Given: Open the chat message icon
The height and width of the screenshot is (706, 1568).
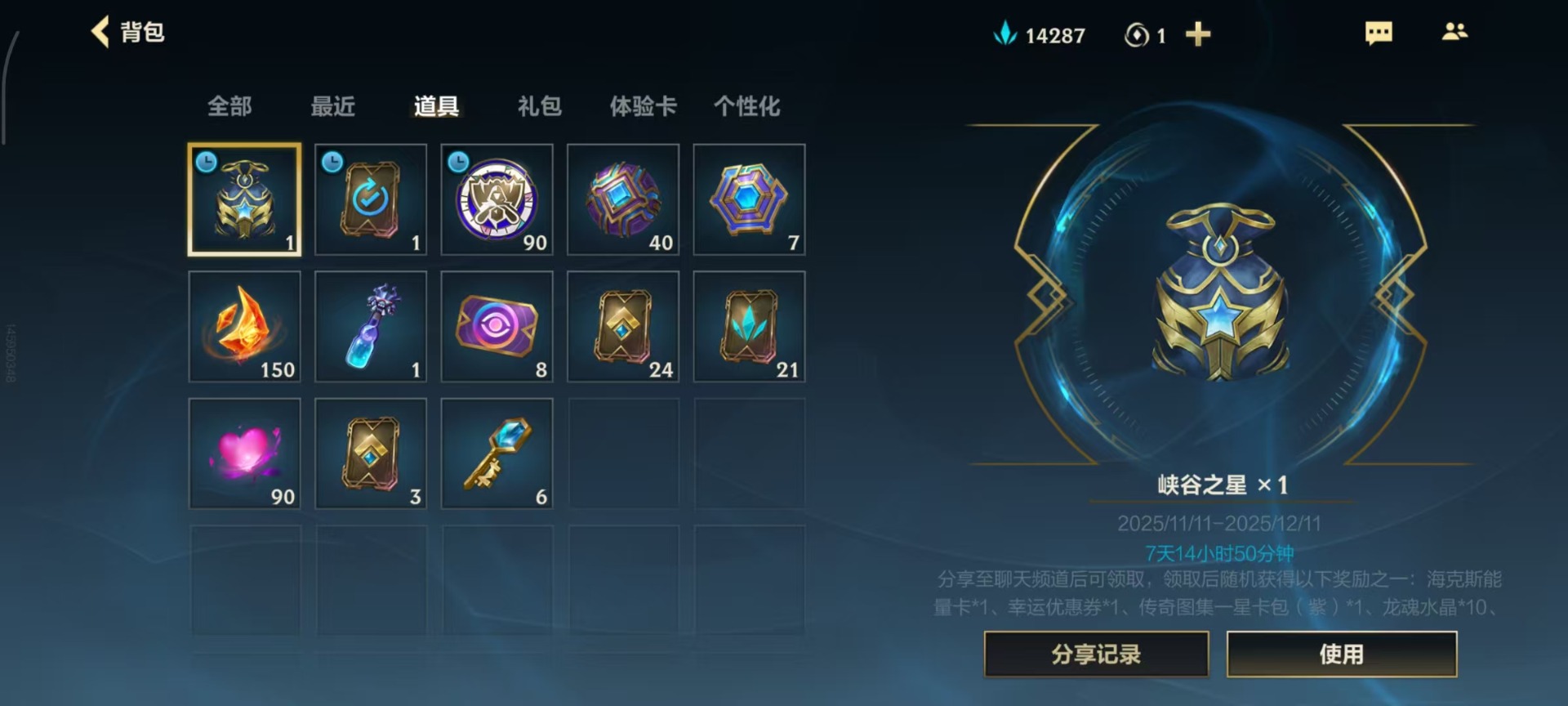Looking at the screenshot, I should click(x=1379, y=34).
